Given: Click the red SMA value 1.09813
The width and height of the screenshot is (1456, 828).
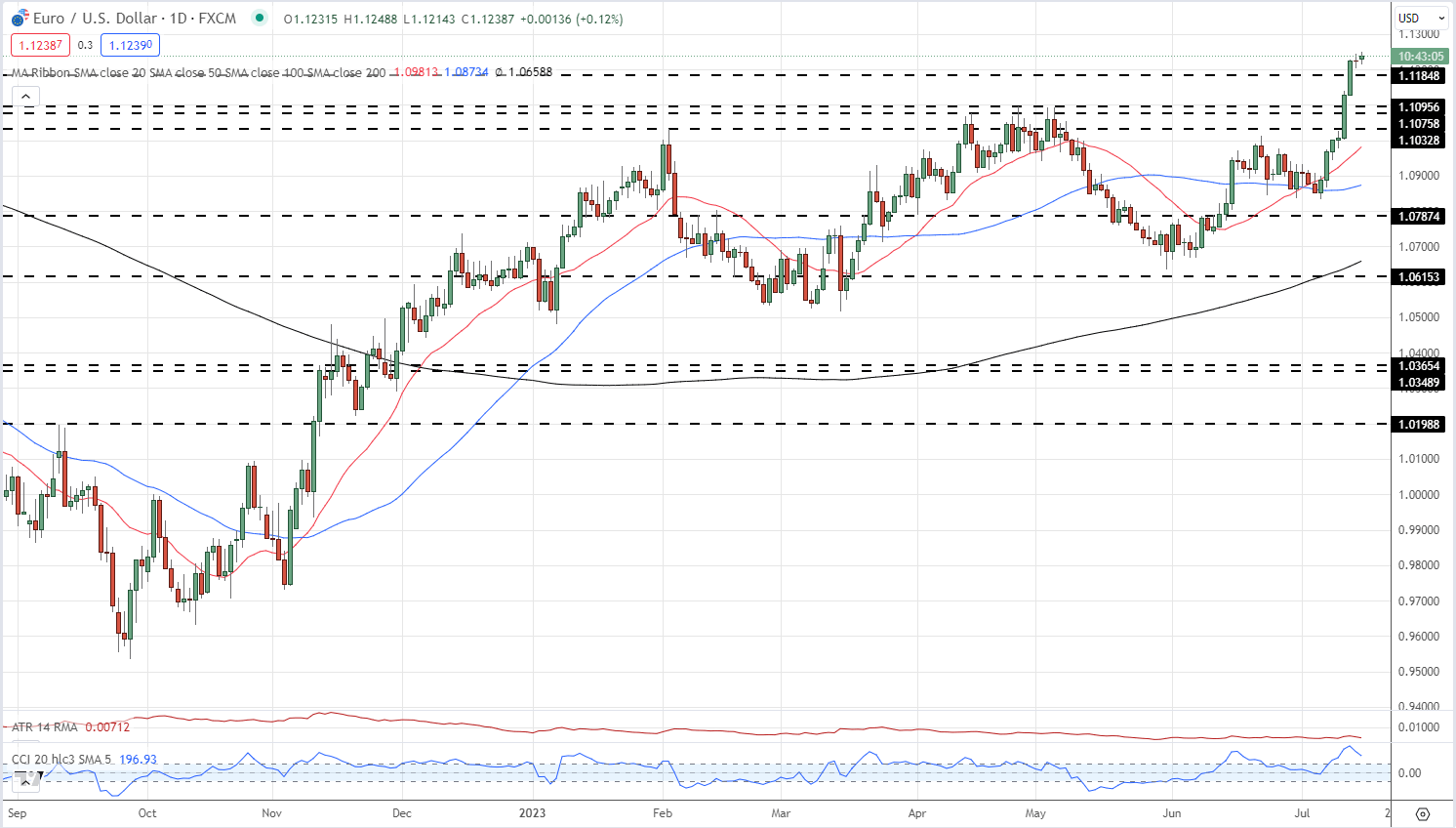Looking at the screenshot, I should (x=418, y=72).
